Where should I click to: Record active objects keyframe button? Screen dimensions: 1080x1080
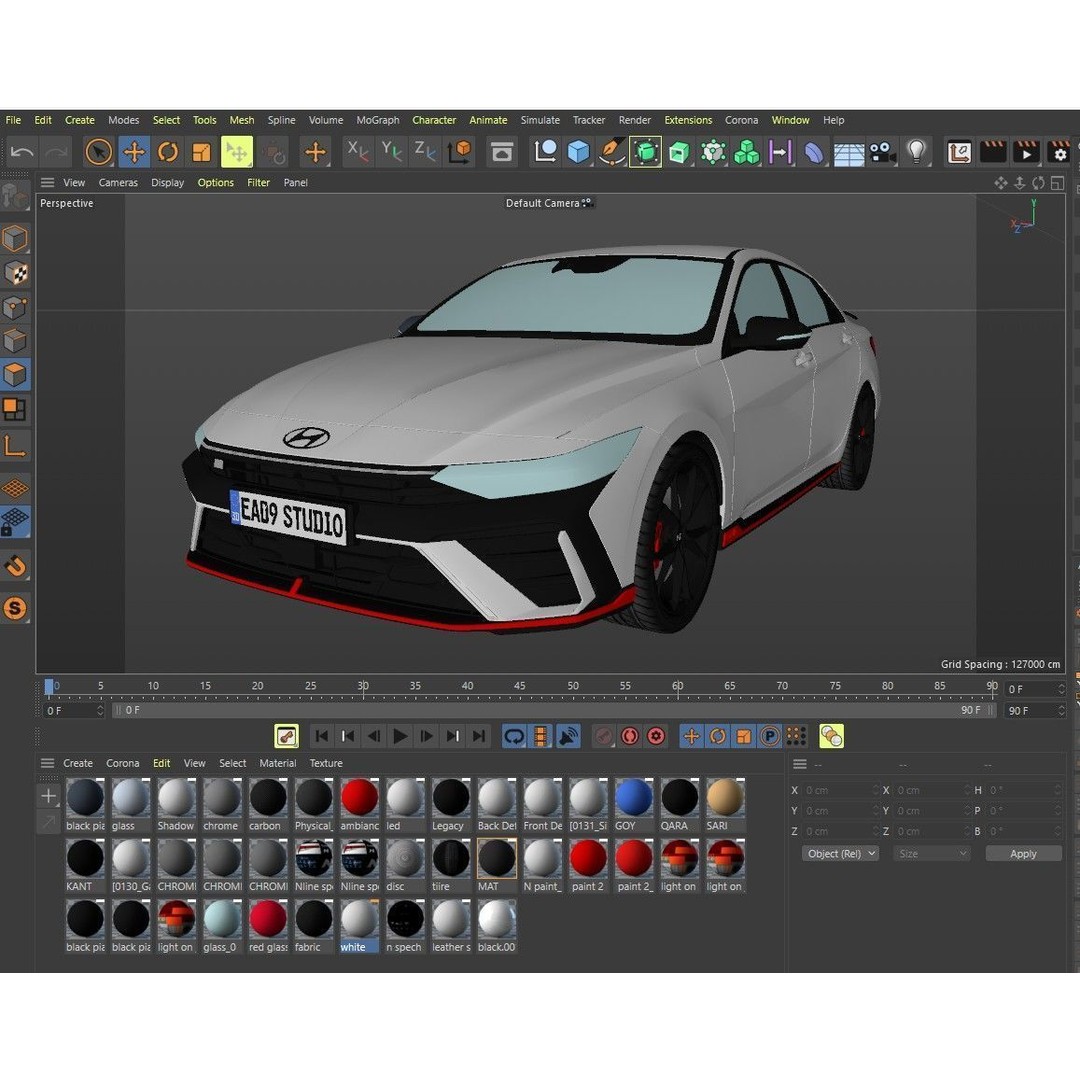point(603,736)
